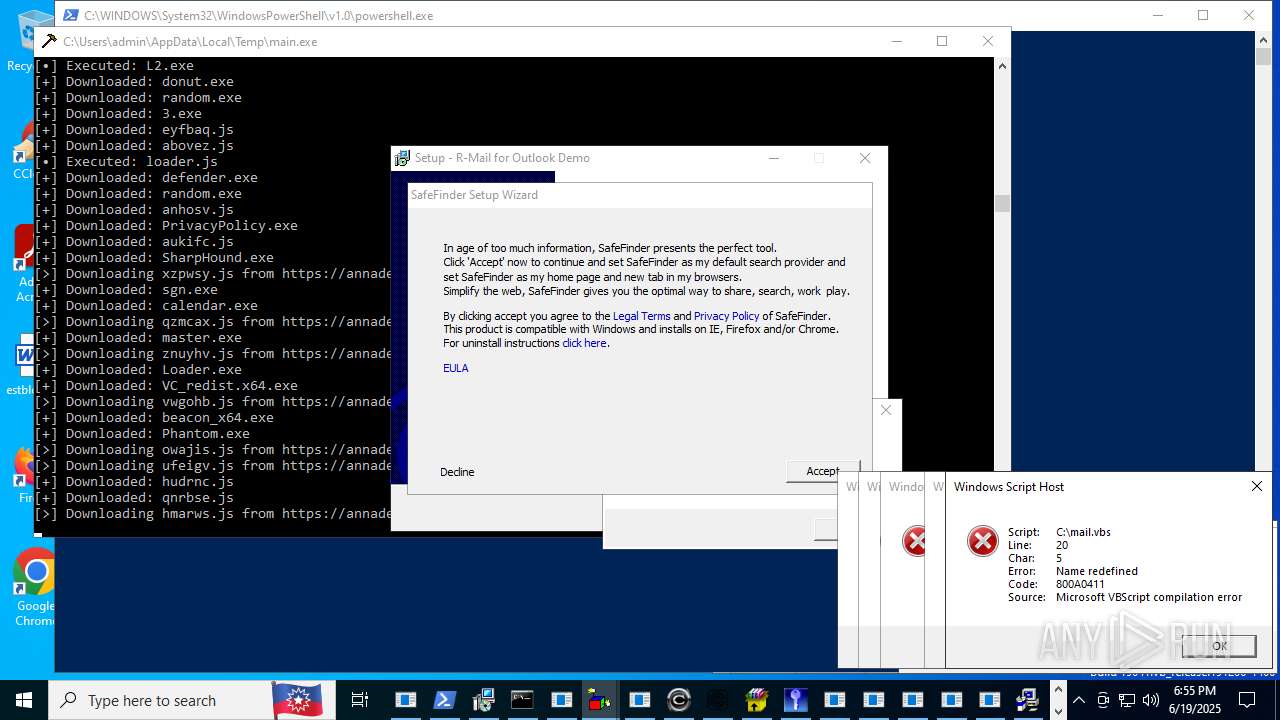Click the 'Downloaded: calendar.exe' line
The image size is (1280, 720).
(146, 306)
